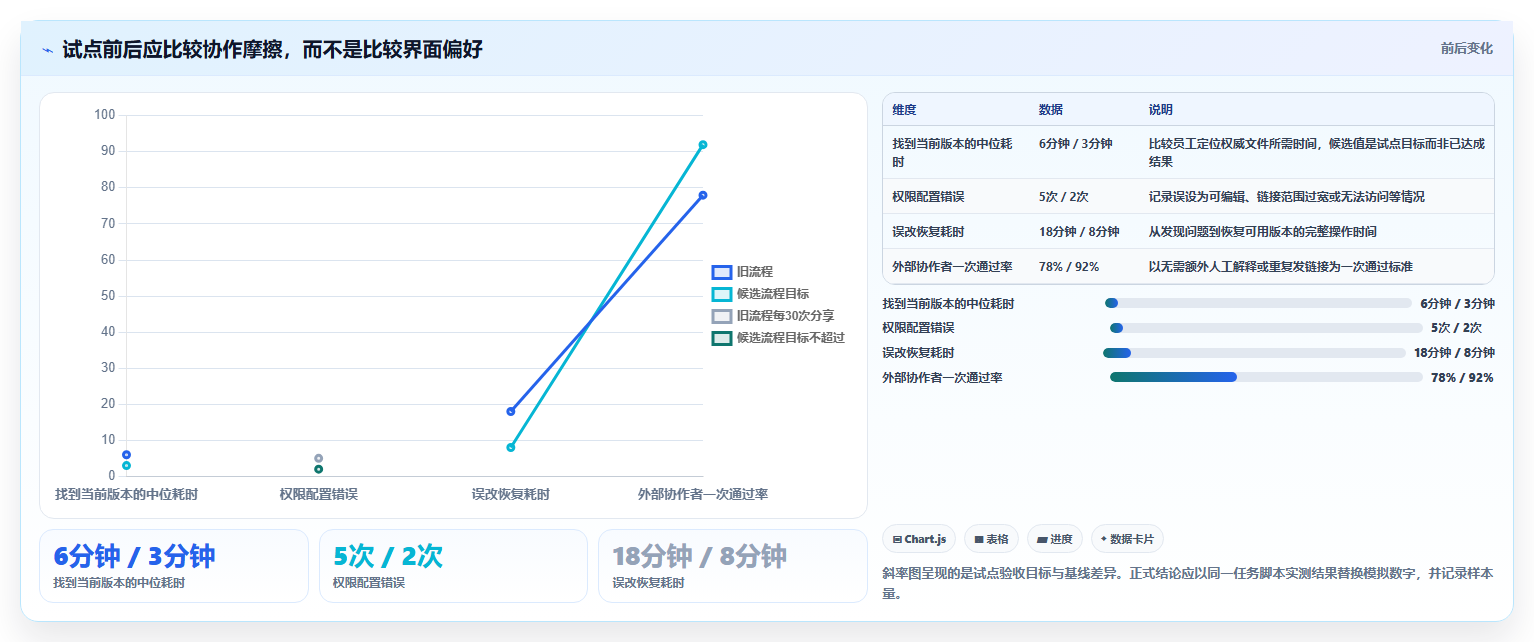The image size is (1534, 642).
Task: Click x-axis label 权限配置错误
Action: 319,494
